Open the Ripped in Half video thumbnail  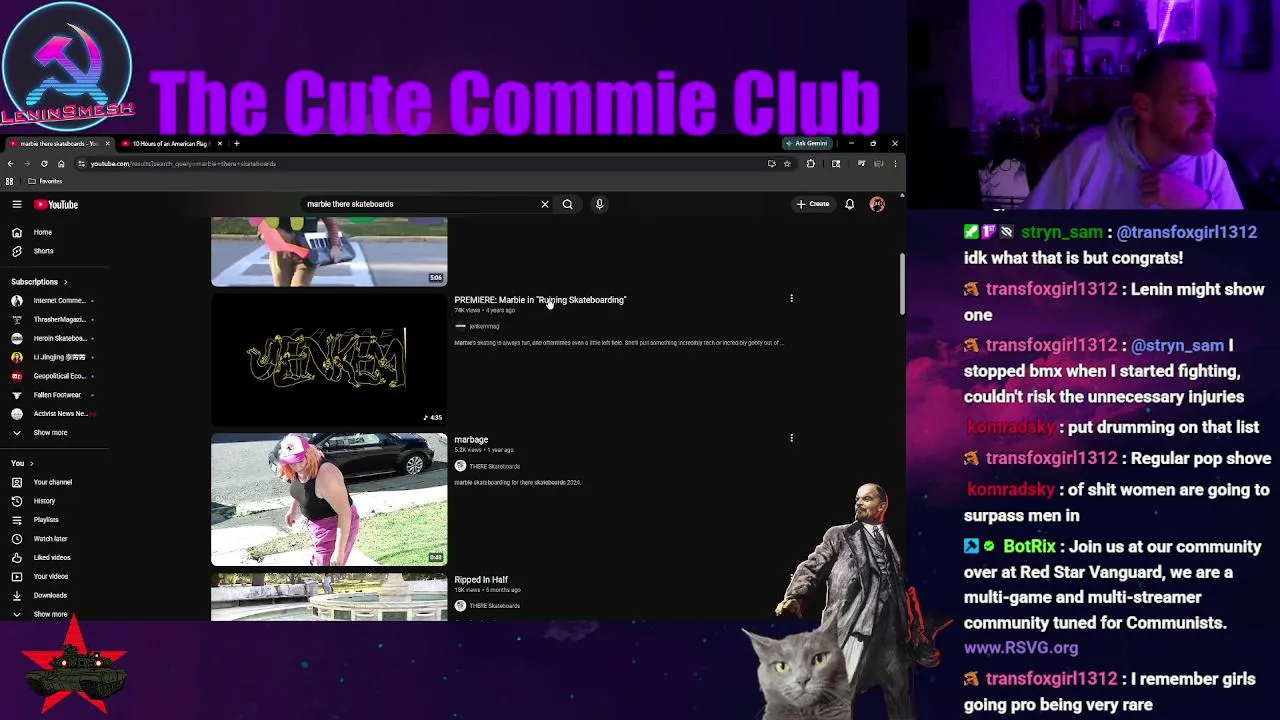[x=329, y=597]
